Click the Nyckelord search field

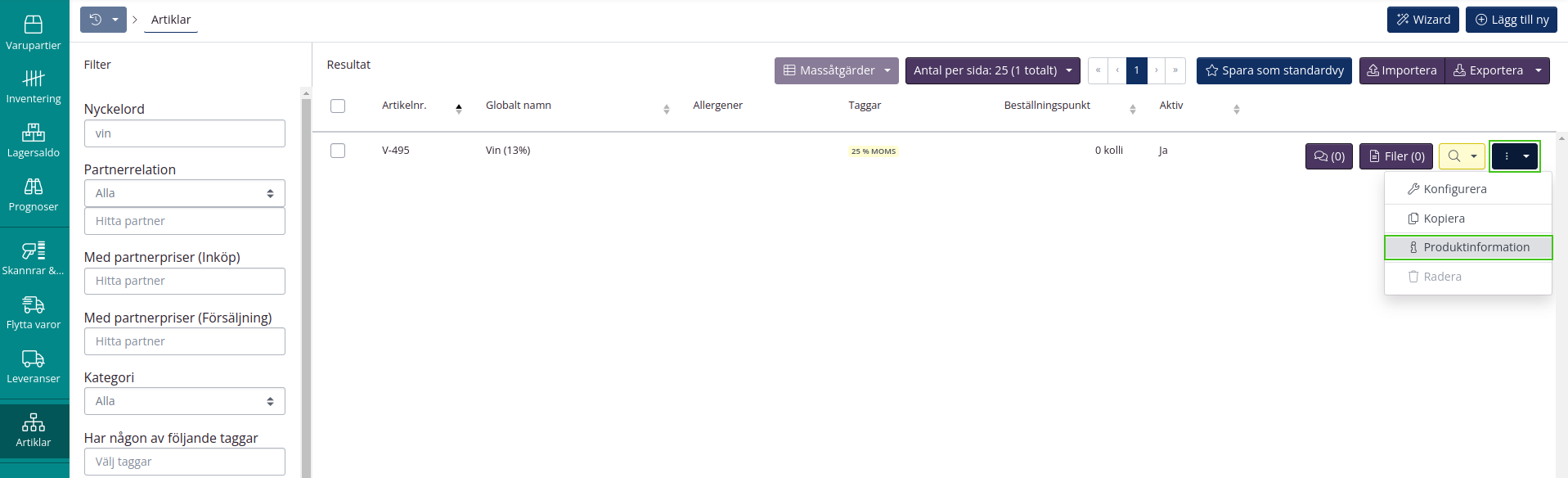click(184, 133)
